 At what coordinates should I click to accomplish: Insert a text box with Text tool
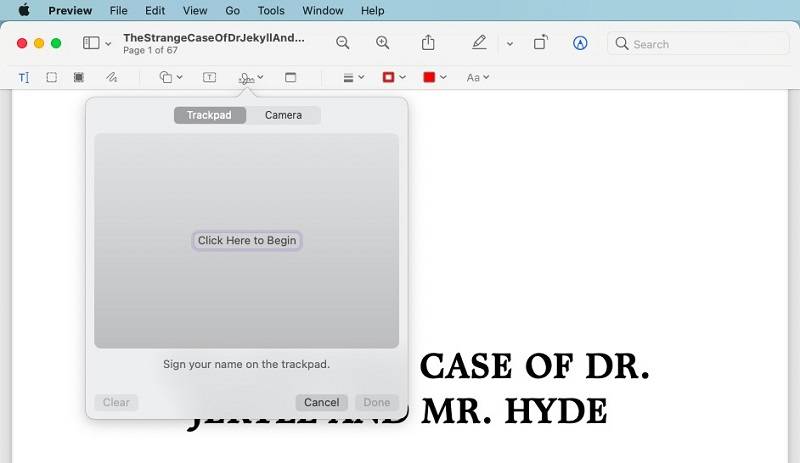coord(209,77)
